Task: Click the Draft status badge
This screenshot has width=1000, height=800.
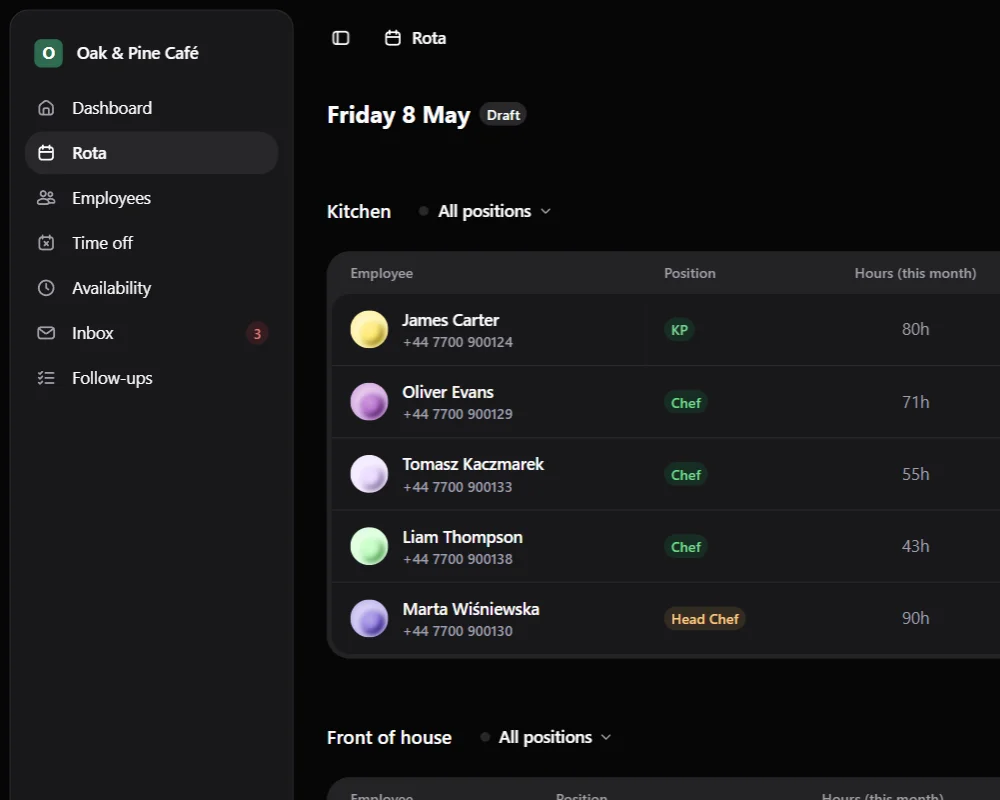Action: pos(503,115)
